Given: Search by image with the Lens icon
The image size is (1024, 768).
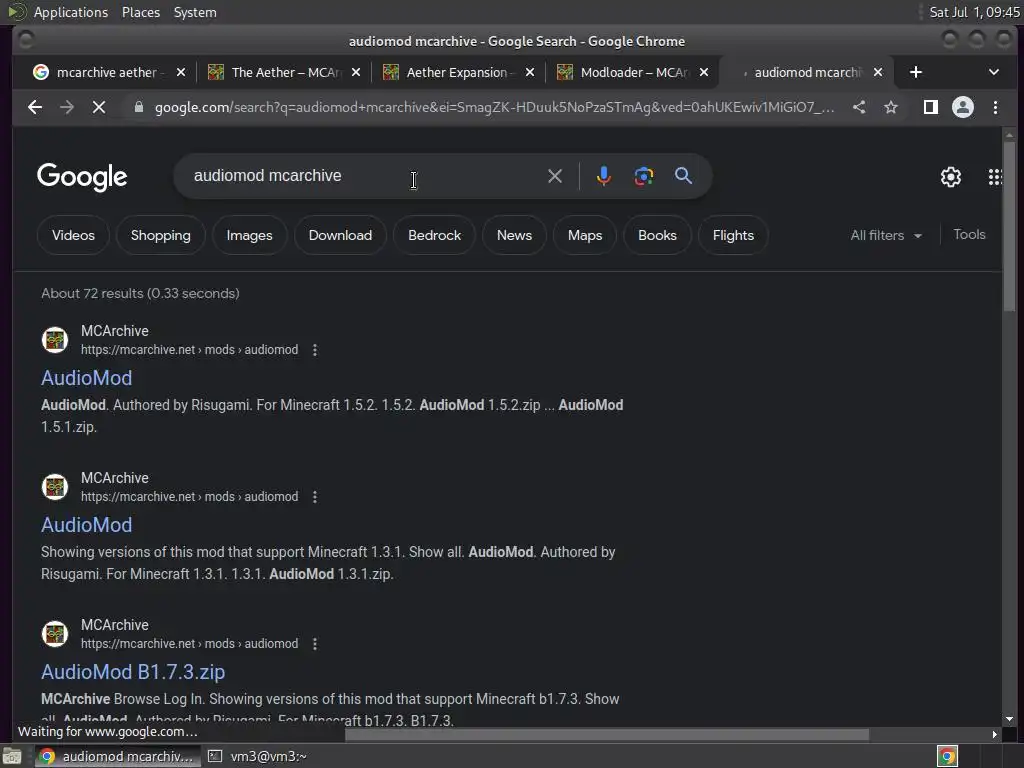Looking at the screenshot, I should (x=643, y=176).
